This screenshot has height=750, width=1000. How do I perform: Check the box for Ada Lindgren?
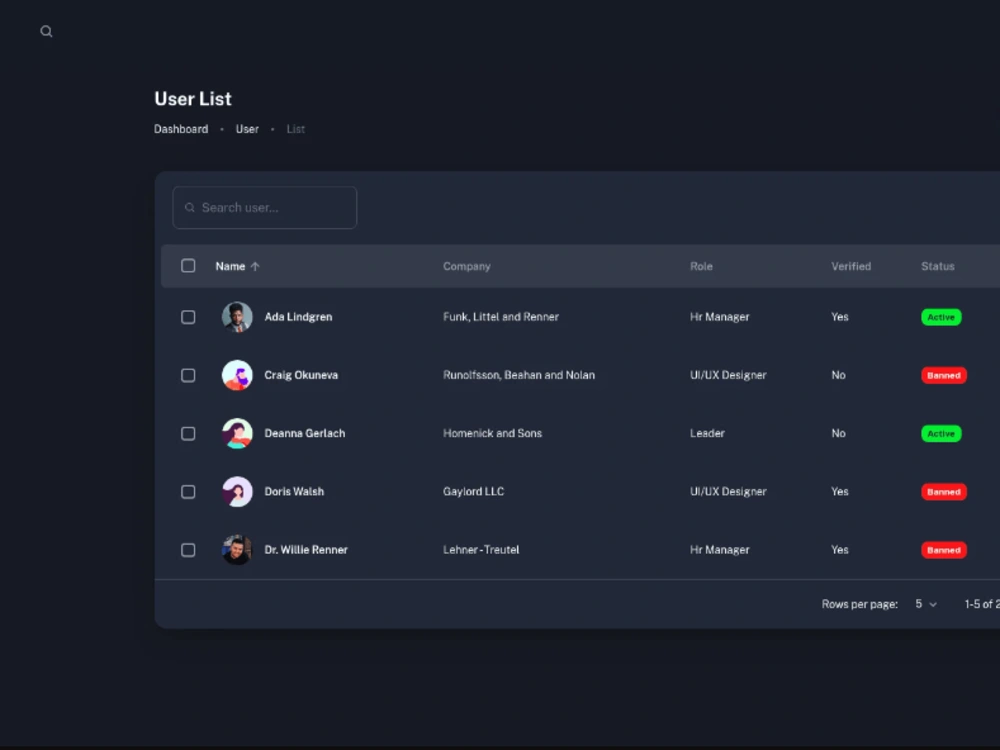point(188,317)
